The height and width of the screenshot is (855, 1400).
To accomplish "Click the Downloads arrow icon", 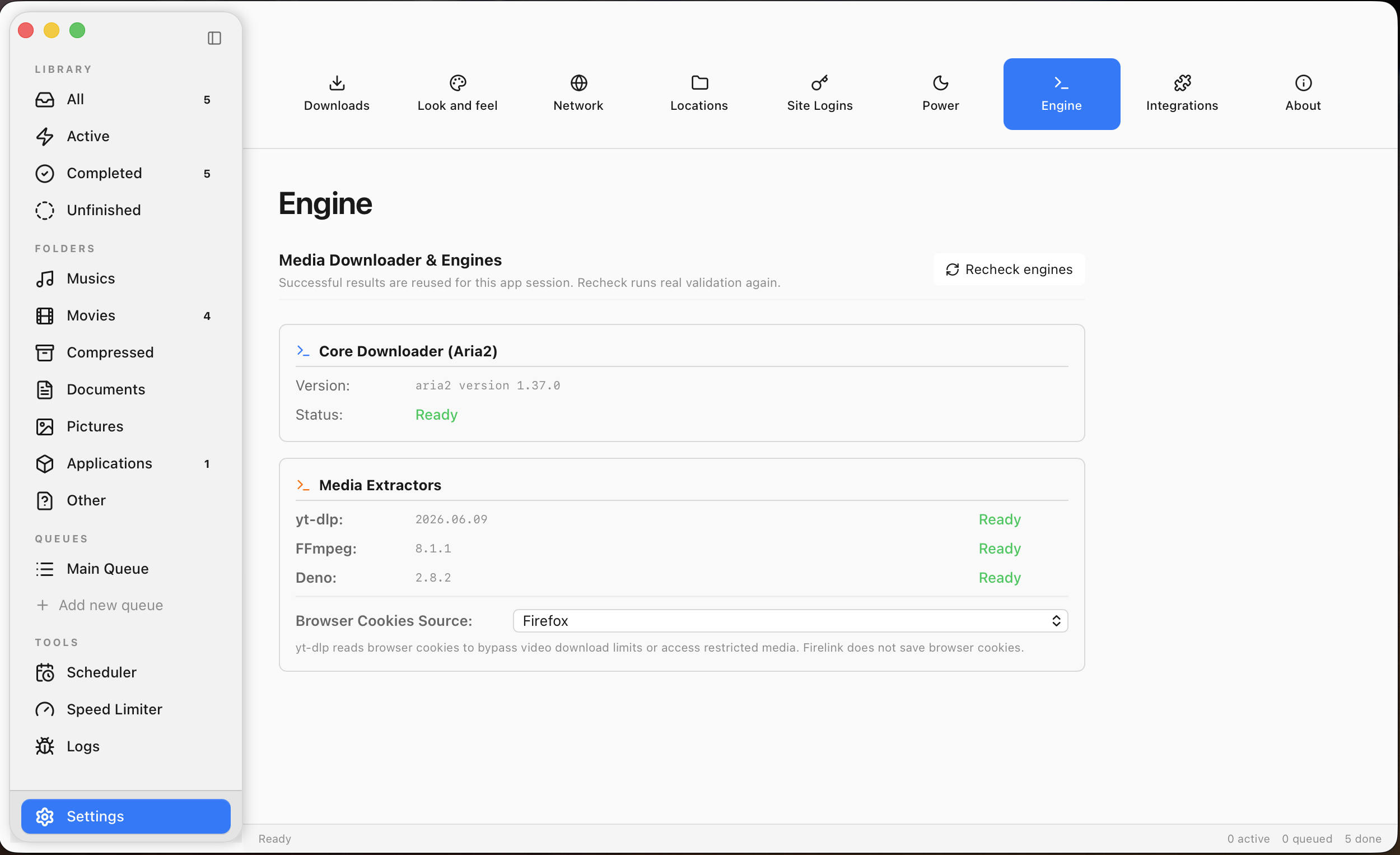I will pos(337,83).
